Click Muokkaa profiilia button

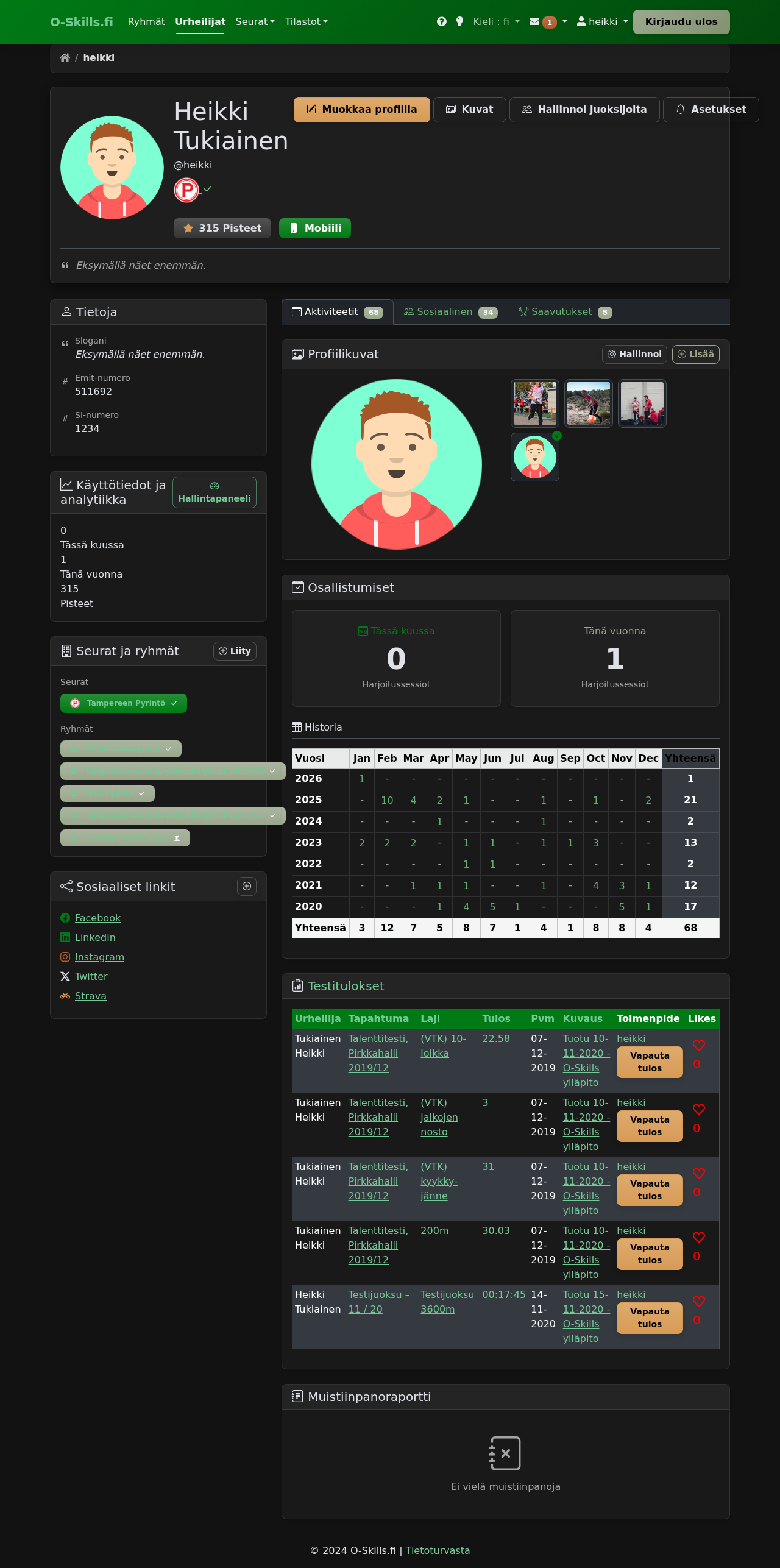(x=362, y=110)
